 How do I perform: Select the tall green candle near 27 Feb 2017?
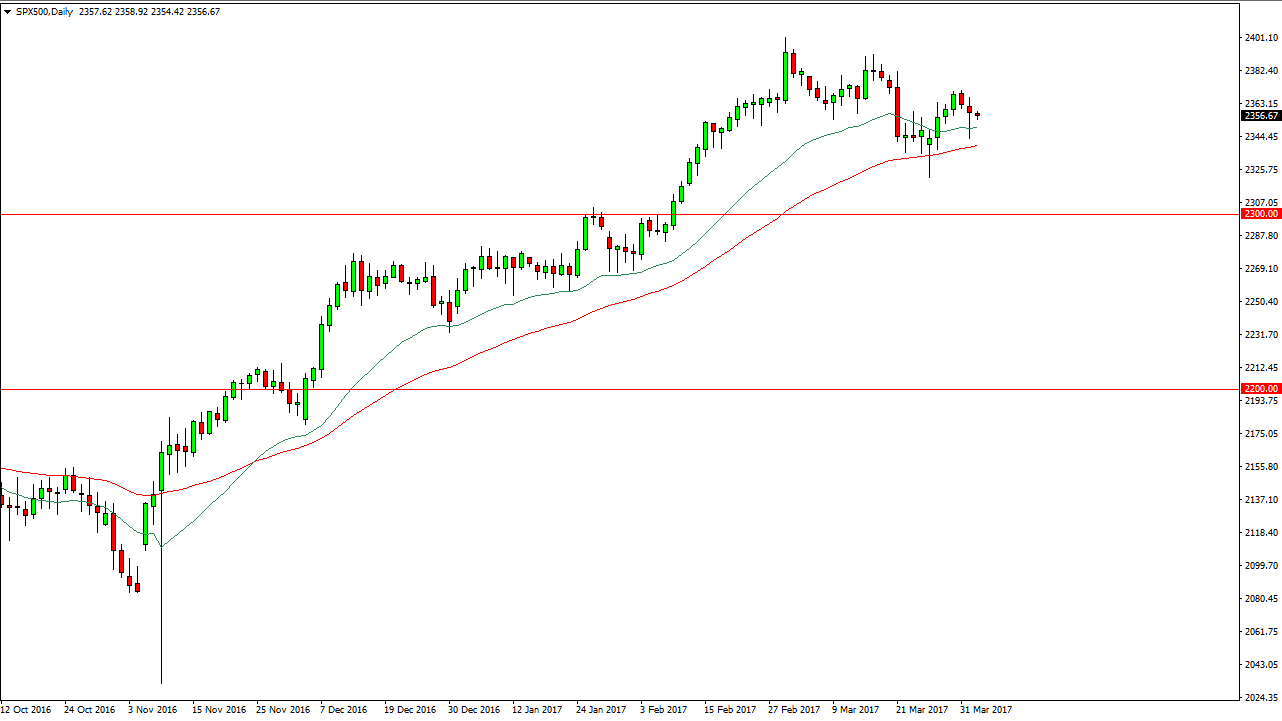785,75
